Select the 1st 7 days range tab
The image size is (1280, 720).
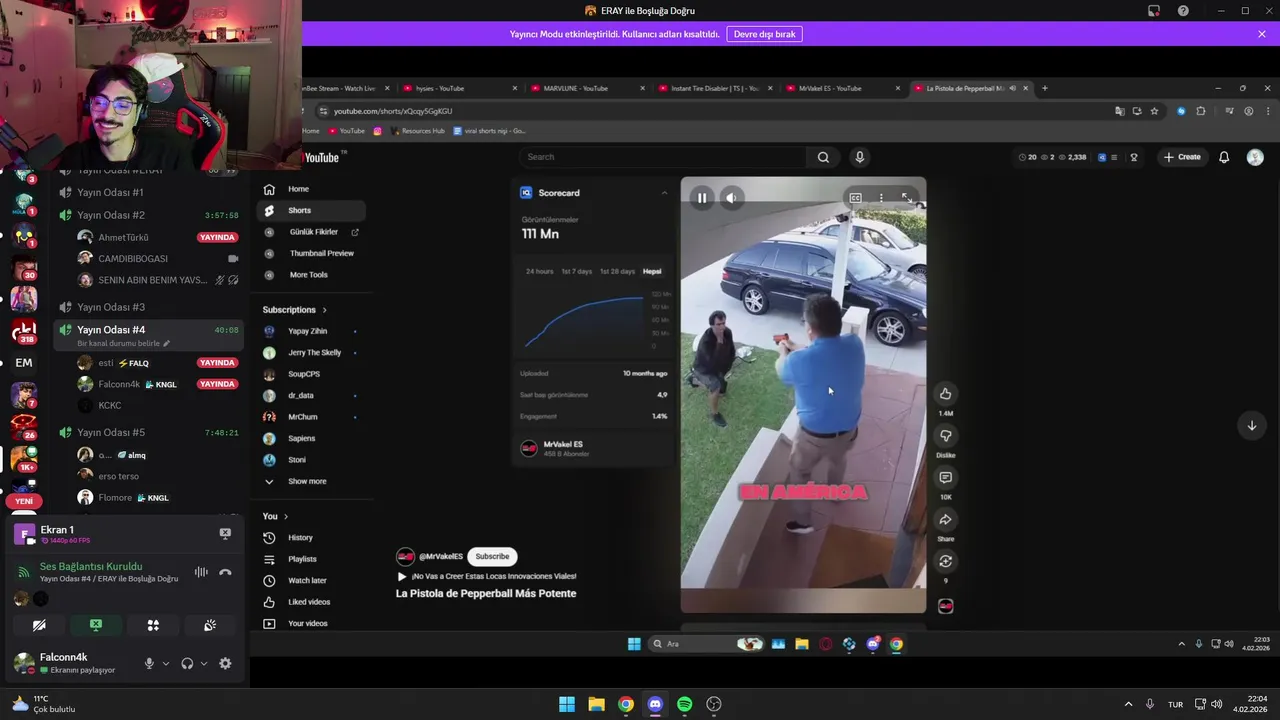[x=576, y=271]
